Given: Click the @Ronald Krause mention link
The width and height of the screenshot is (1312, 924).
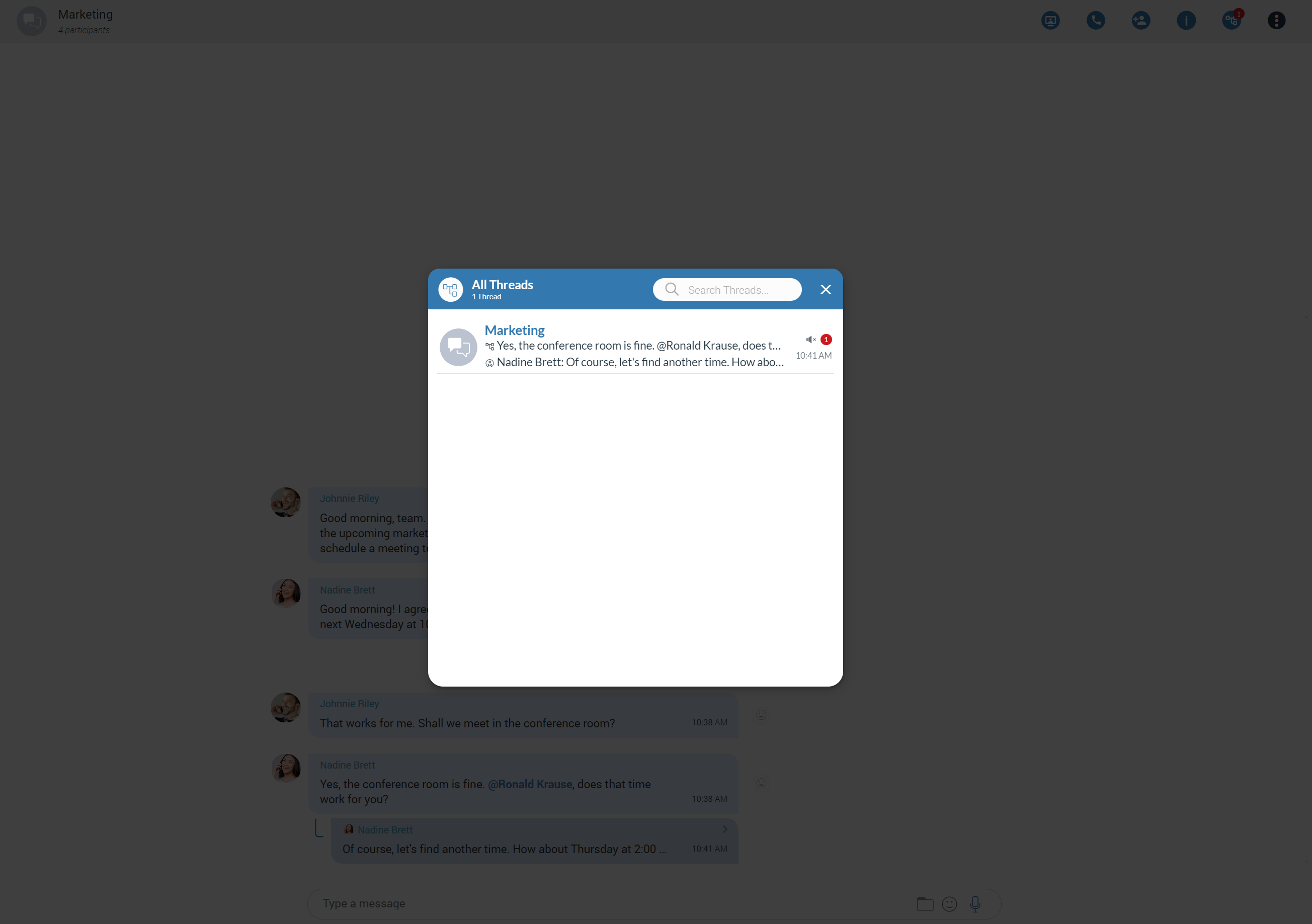Looking at the screenshot, I should 530,784.
